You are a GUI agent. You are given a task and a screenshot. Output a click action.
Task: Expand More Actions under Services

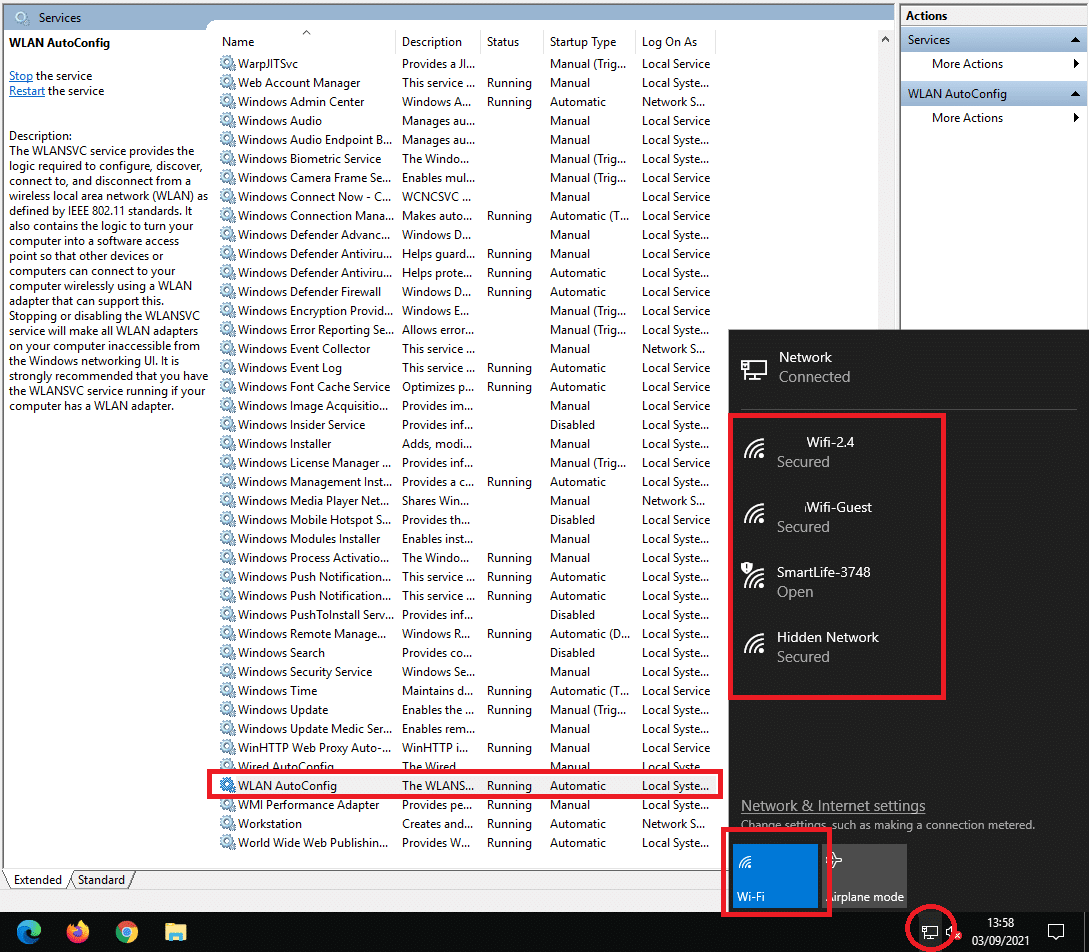point(994,64)
